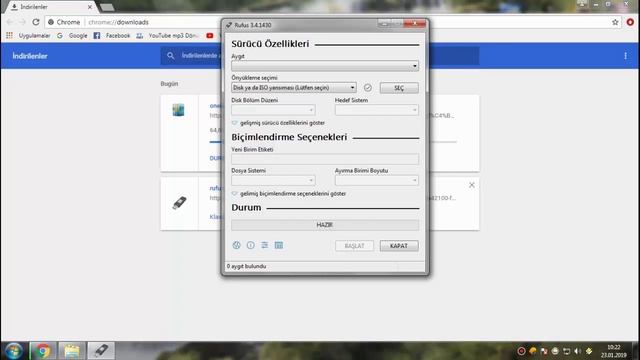Open the downloads page three-dot menu
The image size is (640, 360).
point(625,56)
